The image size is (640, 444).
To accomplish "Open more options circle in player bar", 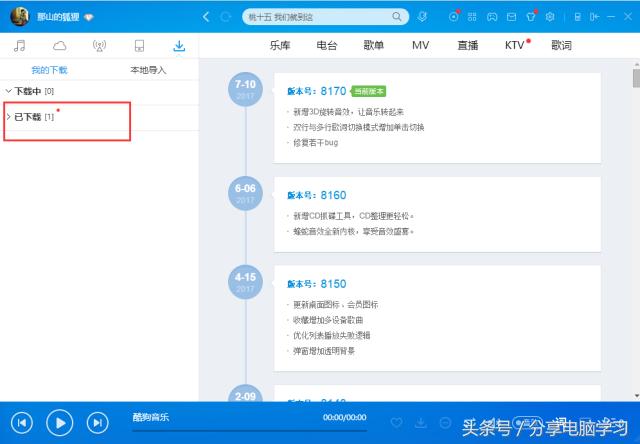I will [x=445, y=423].
